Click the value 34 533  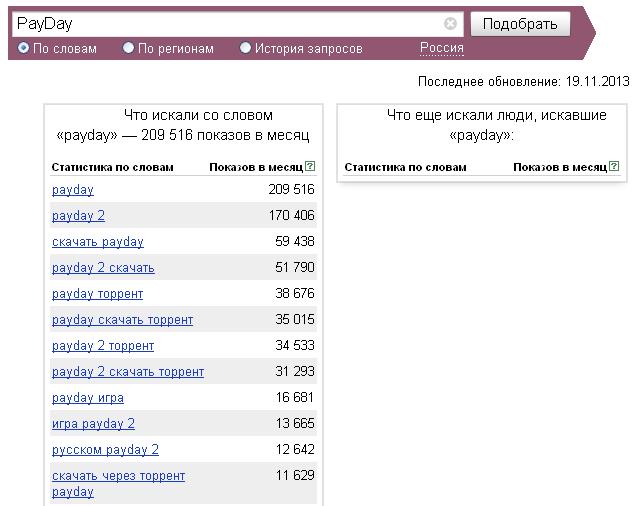point(295,346)
